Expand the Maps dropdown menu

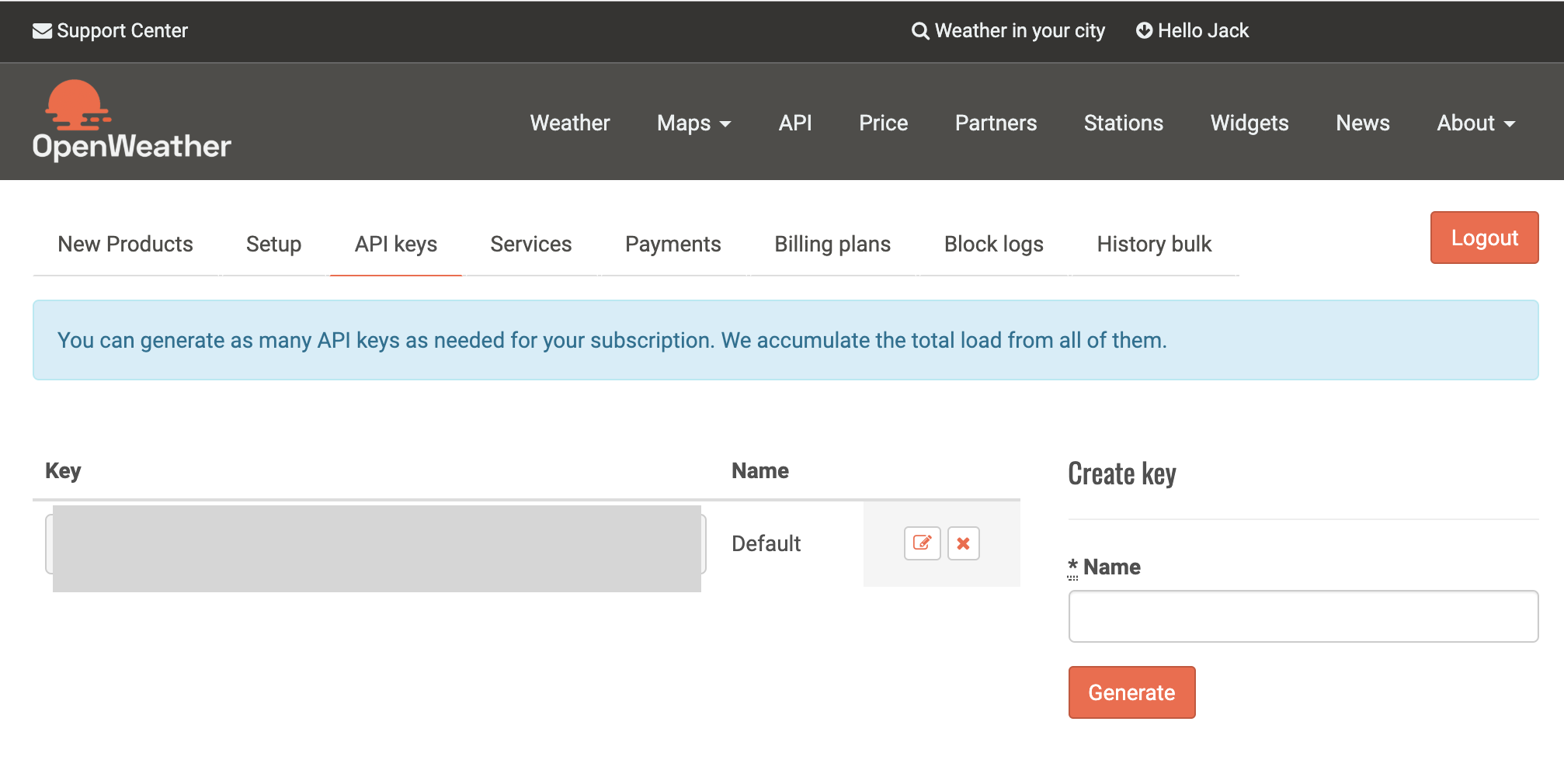click(x=693, y=123)
